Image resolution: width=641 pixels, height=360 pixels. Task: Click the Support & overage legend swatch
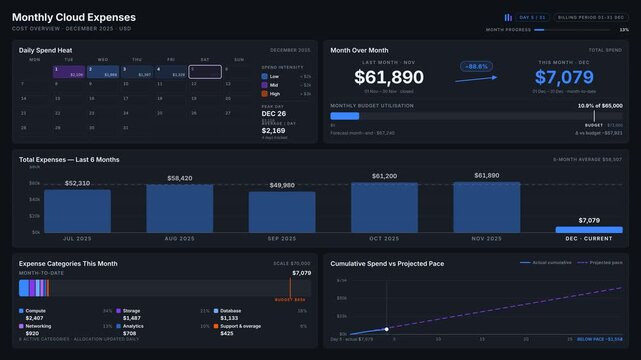pos(216,326)
